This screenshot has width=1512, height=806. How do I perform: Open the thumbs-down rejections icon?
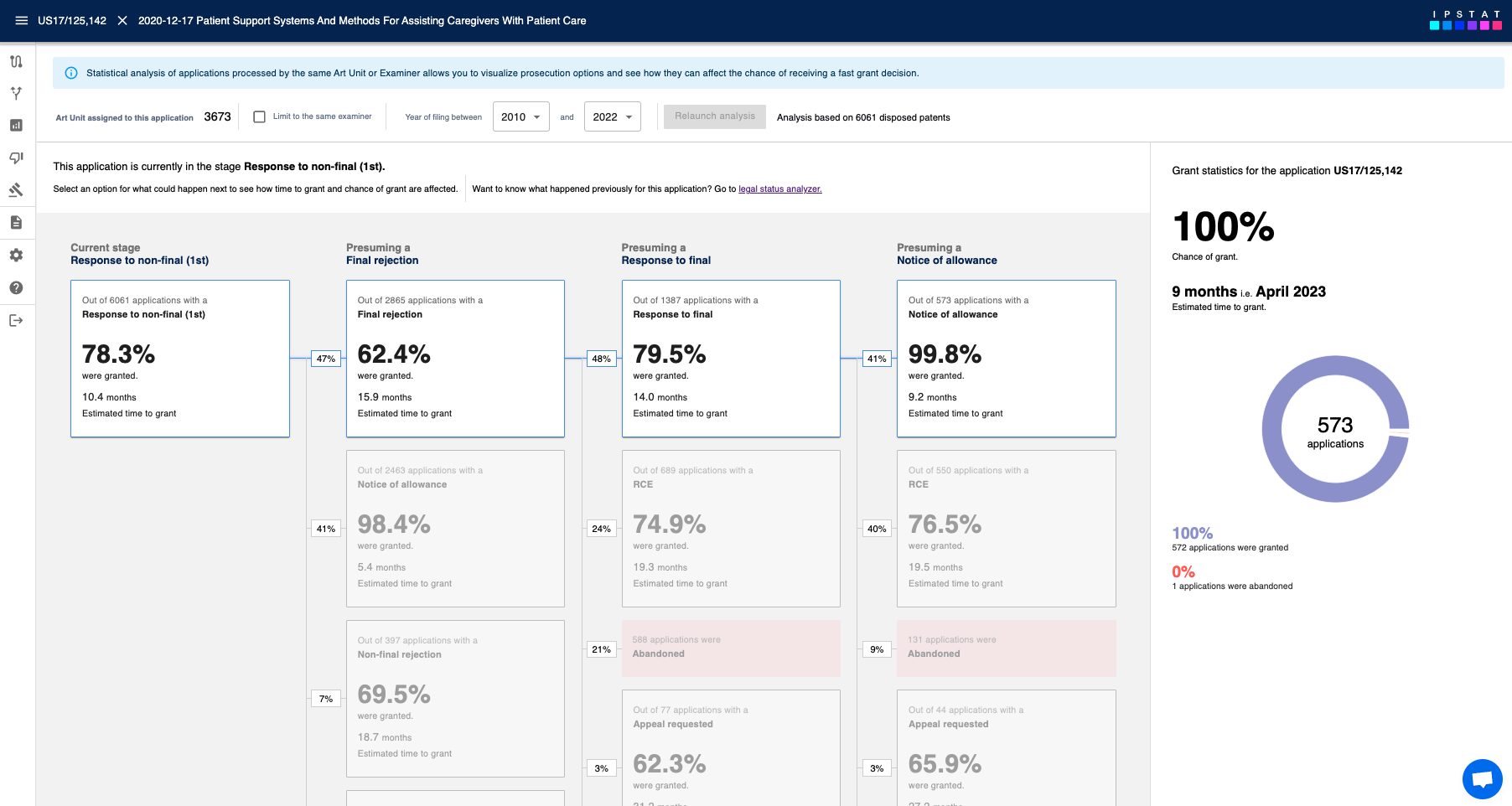click(16, 158)
